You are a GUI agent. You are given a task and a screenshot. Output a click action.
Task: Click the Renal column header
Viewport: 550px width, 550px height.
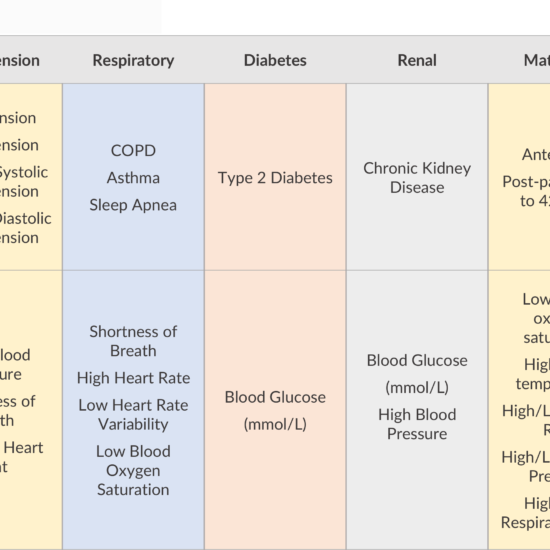[417, 60]
